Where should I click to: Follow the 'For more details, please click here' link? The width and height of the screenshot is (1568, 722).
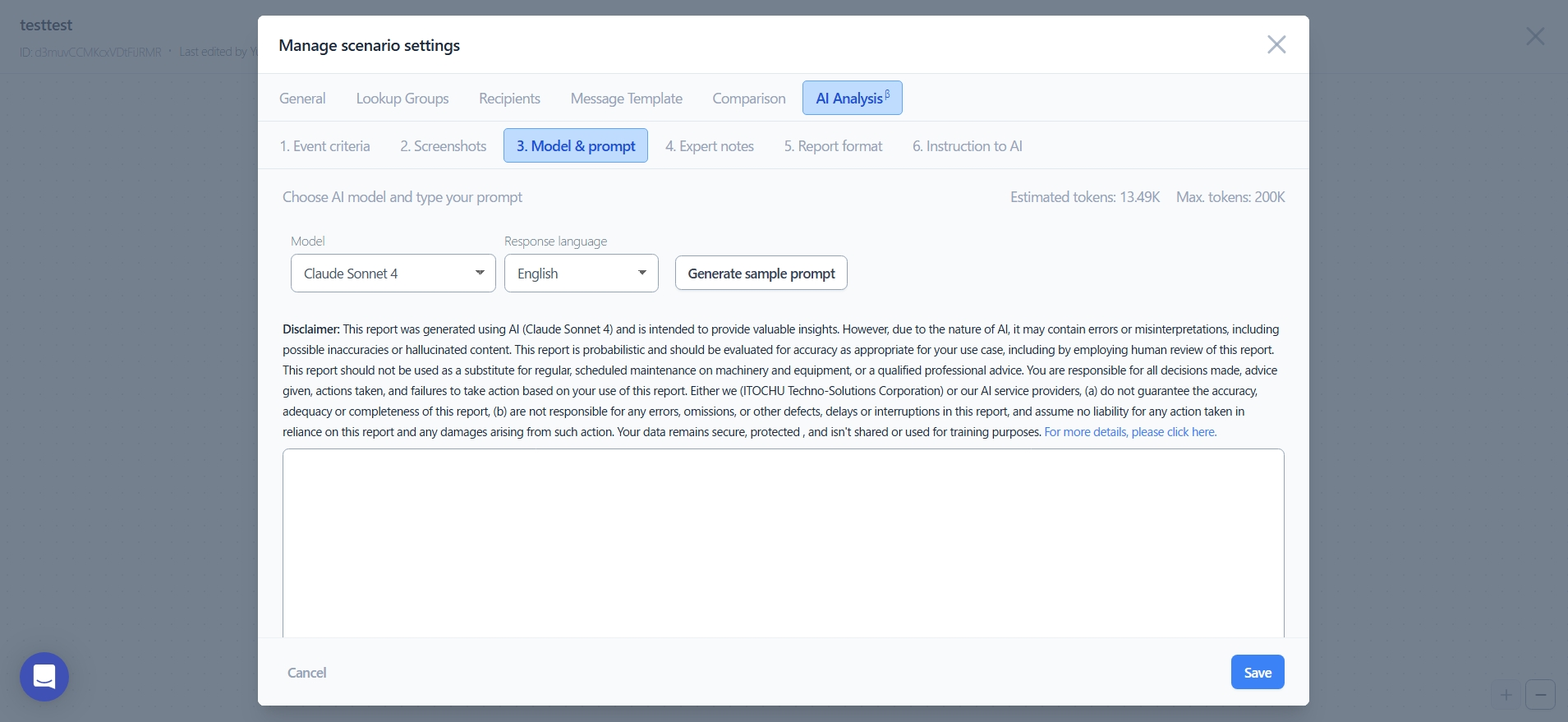[1130, 432]
